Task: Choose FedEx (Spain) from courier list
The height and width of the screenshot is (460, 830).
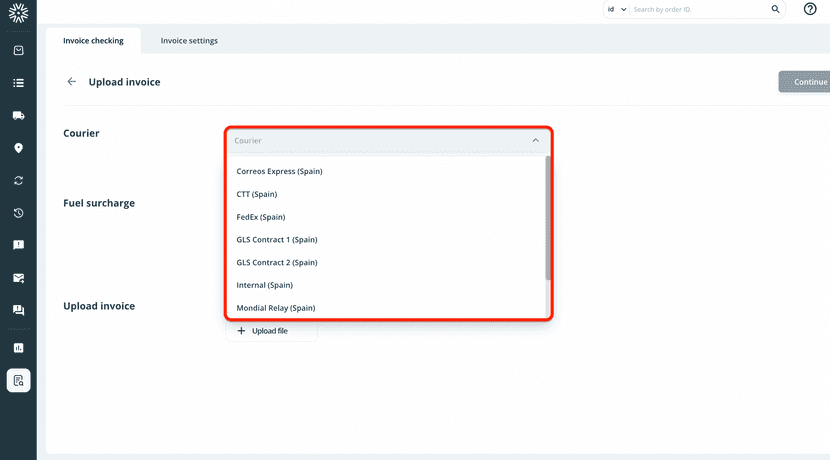Action: tap(261, 217)
